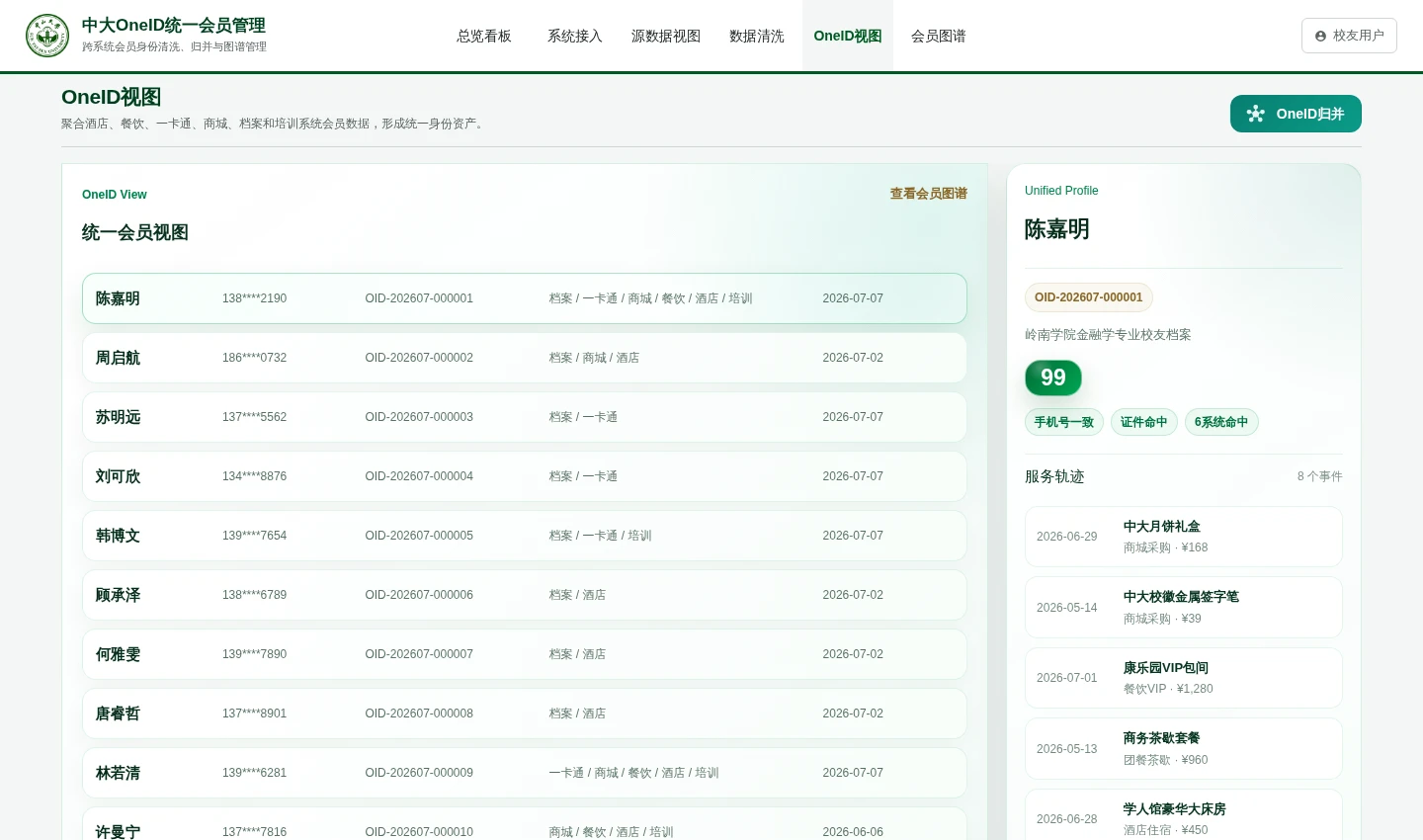The width and height of the screenshot is (1423, 840).
Task: Switch to 系统接入 tab
Action: (x=575, y=36)
